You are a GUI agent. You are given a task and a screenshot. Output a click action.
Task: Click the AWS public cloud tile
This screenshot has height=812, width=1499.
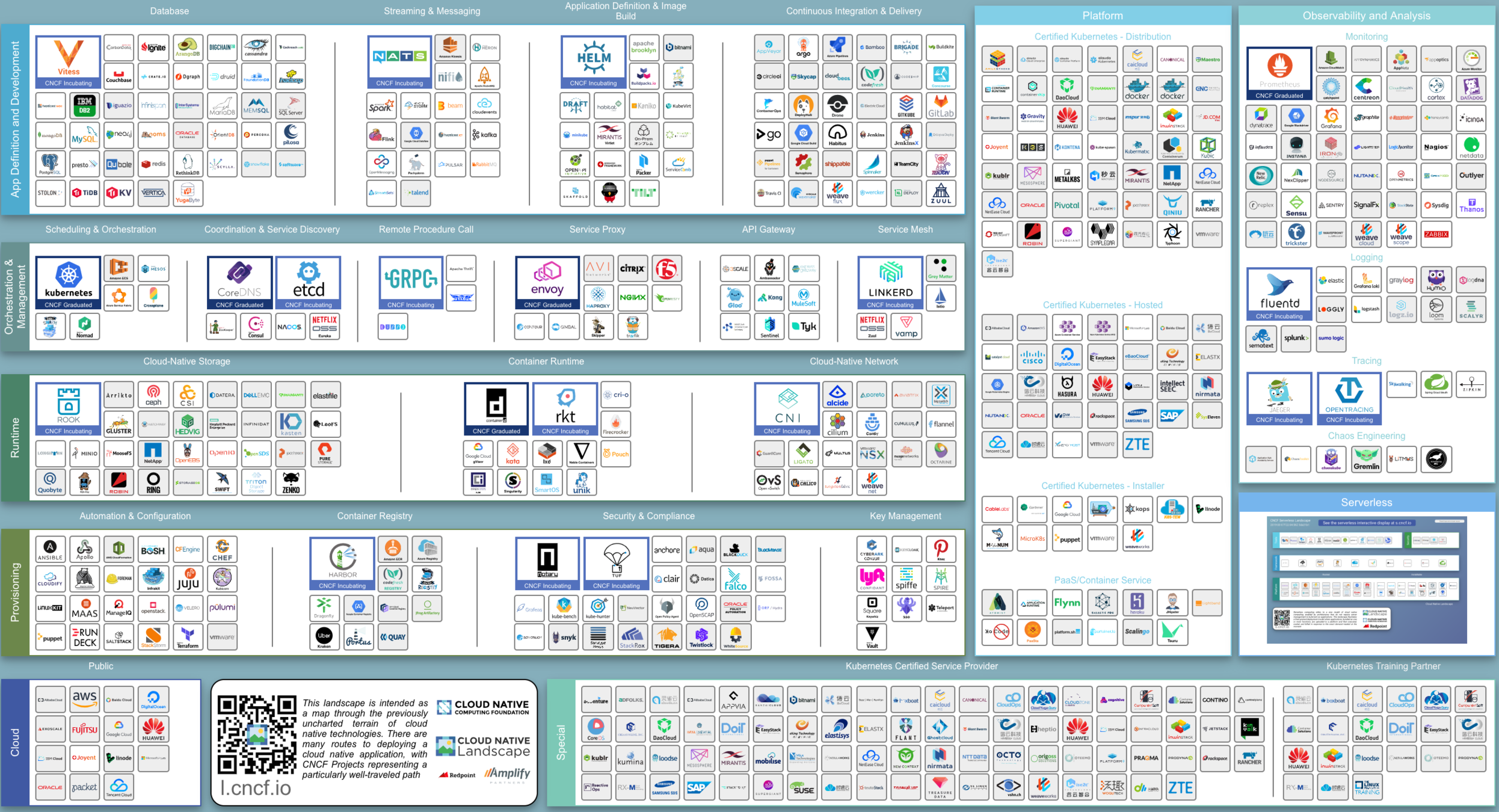84,700
